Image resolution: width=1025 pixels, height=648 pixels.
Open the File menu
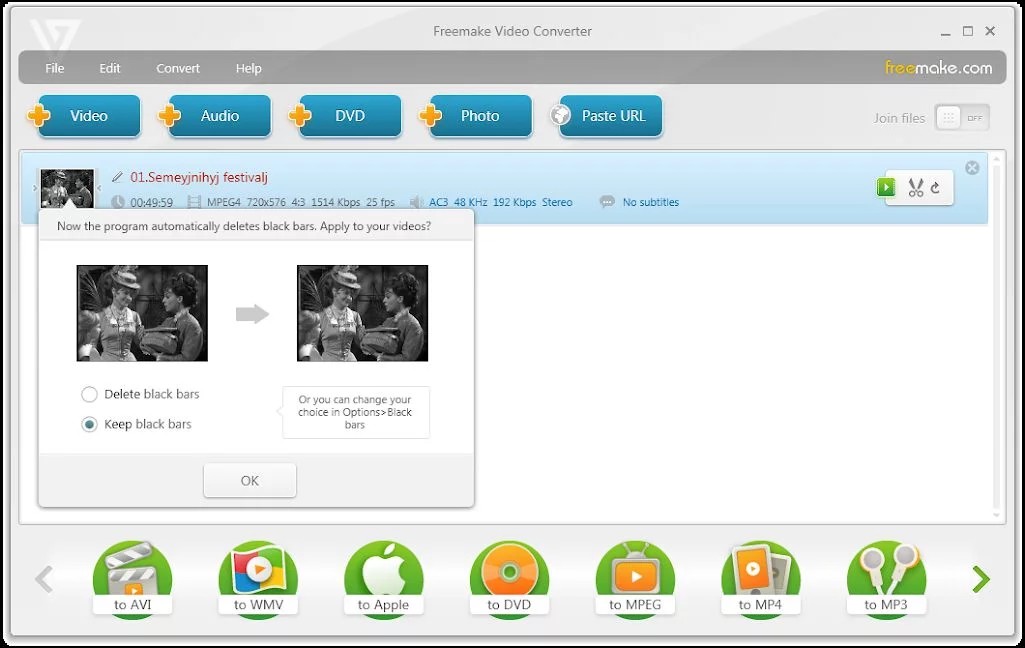click(55, 68)
